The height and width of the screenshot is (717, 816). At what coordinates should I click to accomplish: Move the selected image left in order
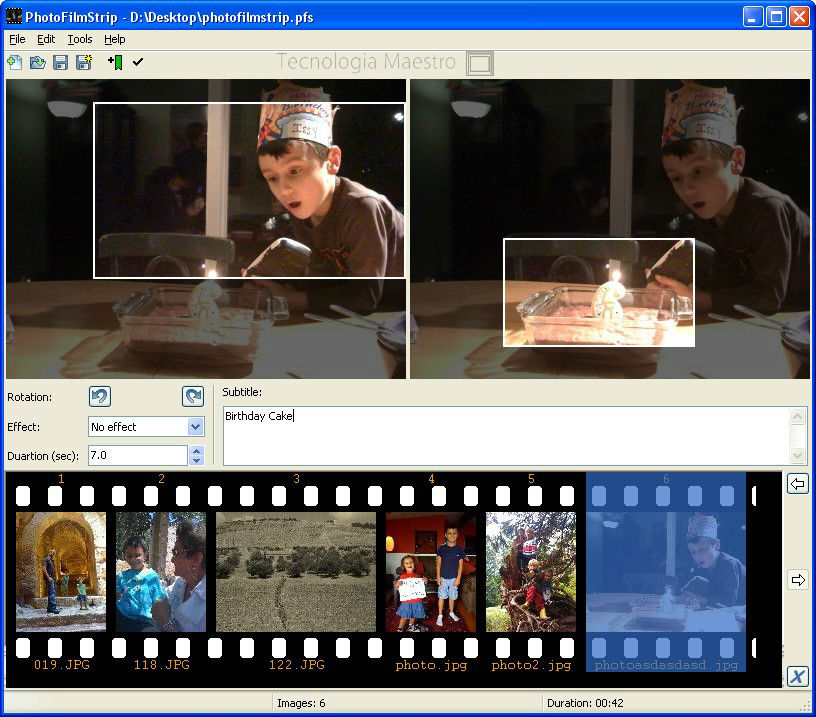[797, 484]
